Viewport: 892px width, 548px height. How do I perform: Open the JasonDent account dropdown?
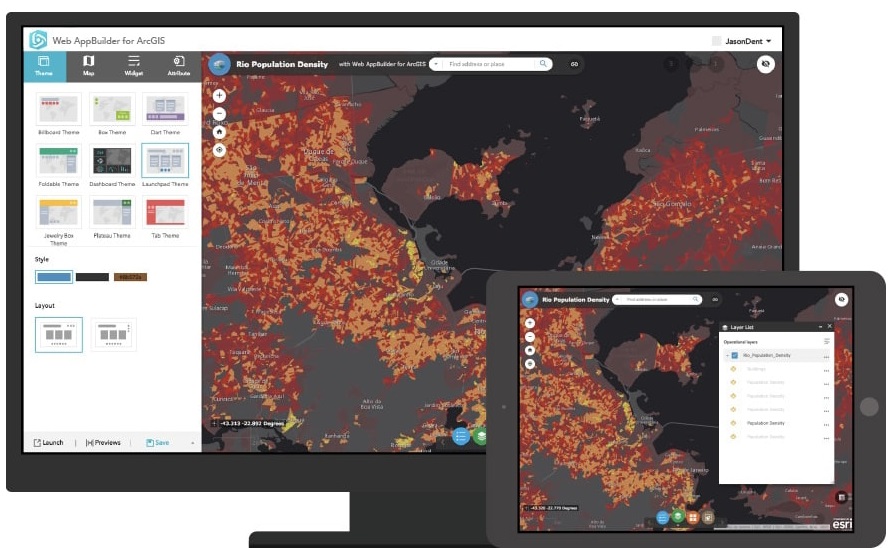pyautogui.click(x=748, y=41)
